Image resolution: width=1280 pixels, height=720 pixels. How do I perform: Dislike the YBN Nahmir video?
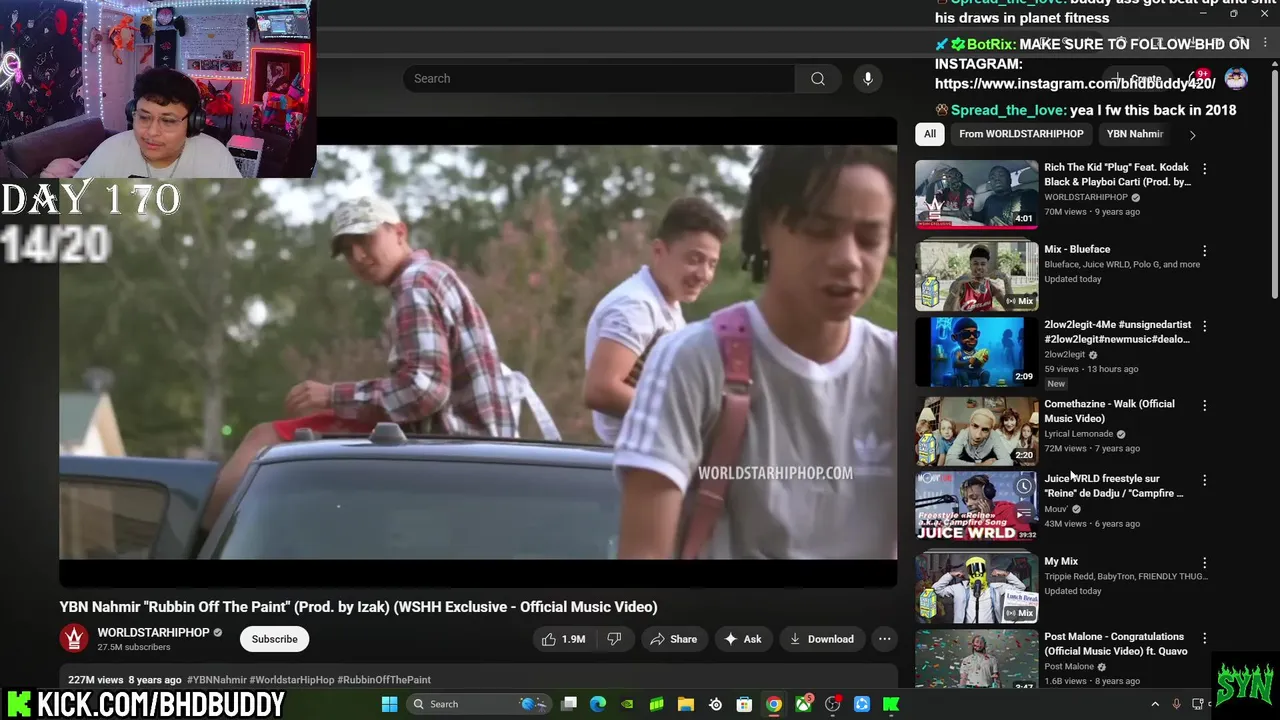614,639
